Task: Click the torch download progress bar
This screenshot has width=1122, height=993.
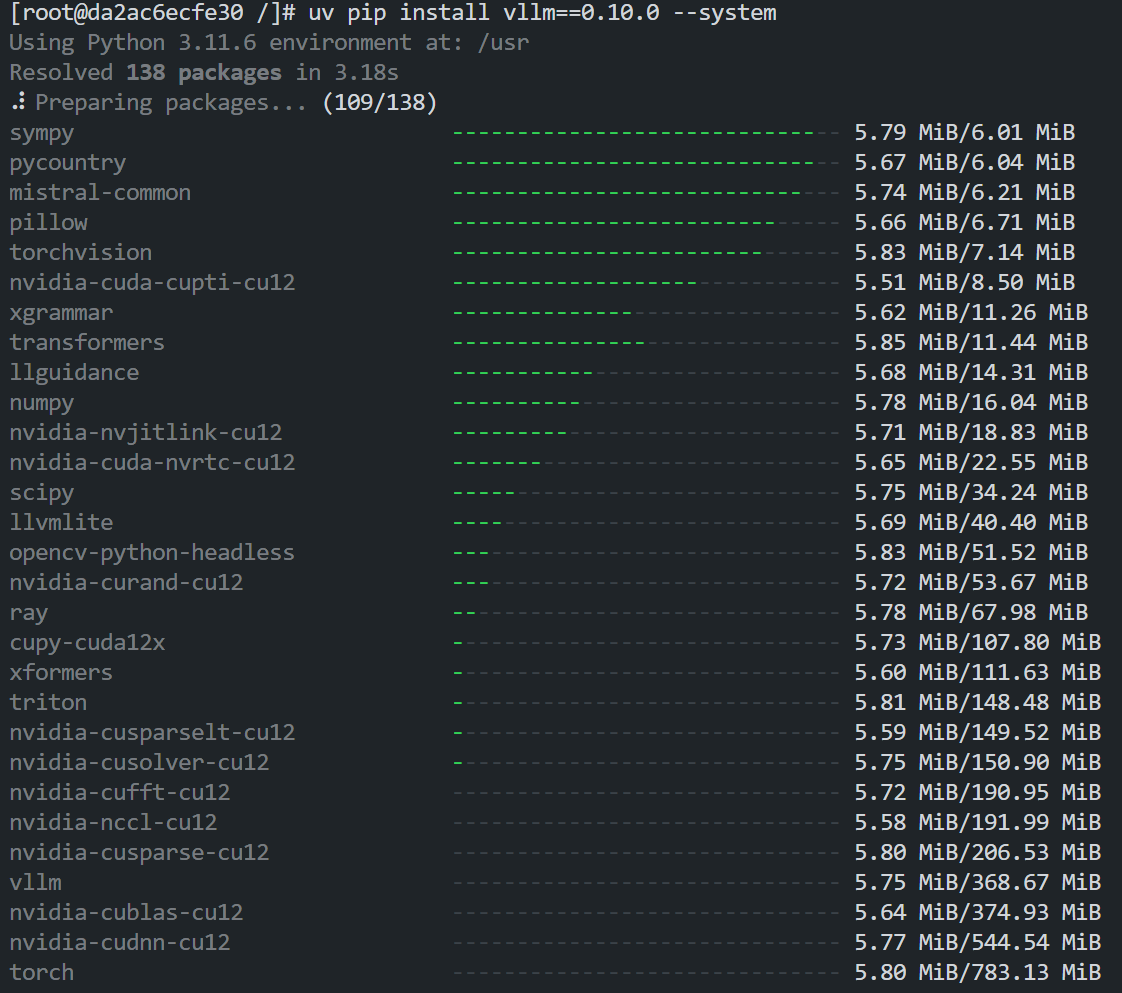Action: (x=646, y=973)
